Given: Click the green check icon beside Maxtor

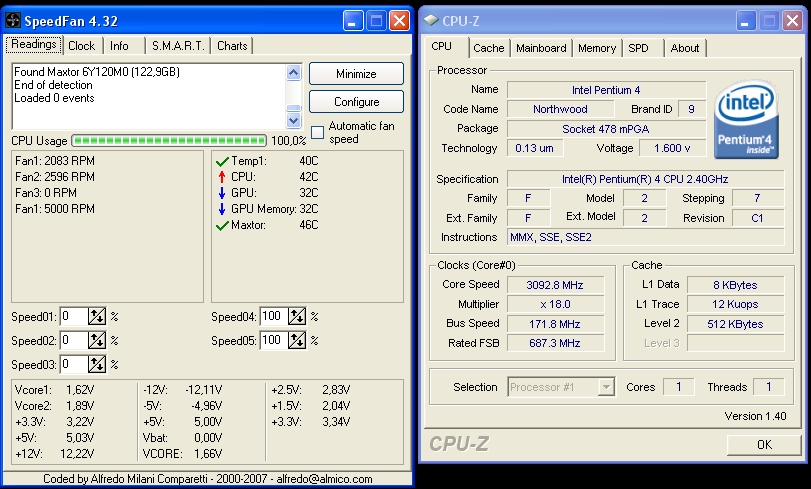Looking at the screenshot, I should (222, 226).
